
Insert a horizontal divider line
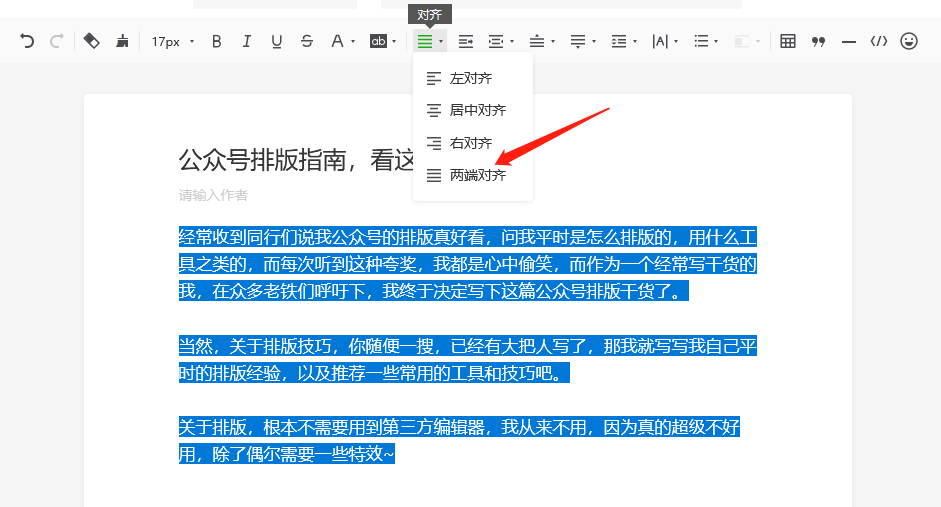pos(849,41)
